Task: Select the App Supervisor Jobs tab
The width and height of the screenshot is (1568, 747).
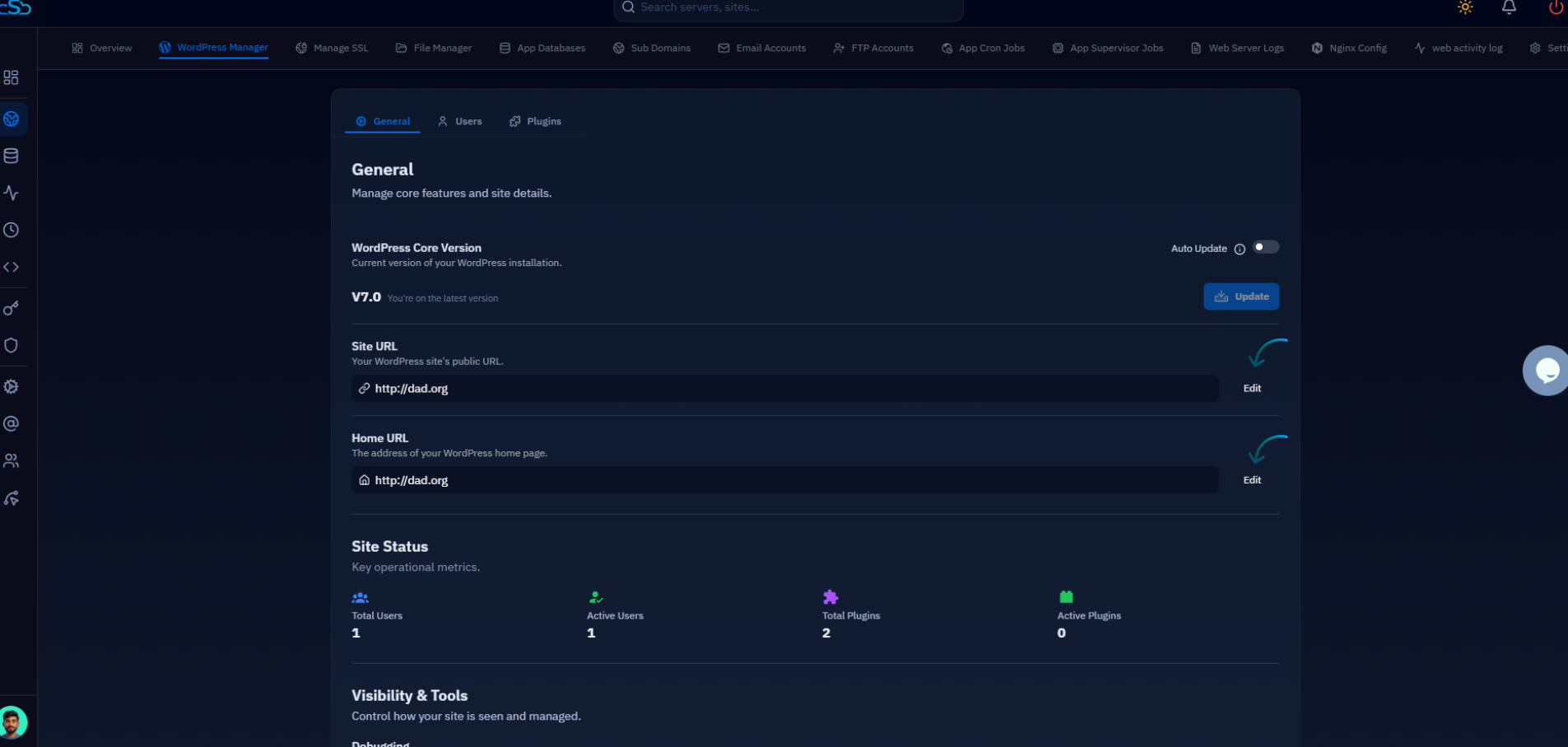Action: [1108, 48]
